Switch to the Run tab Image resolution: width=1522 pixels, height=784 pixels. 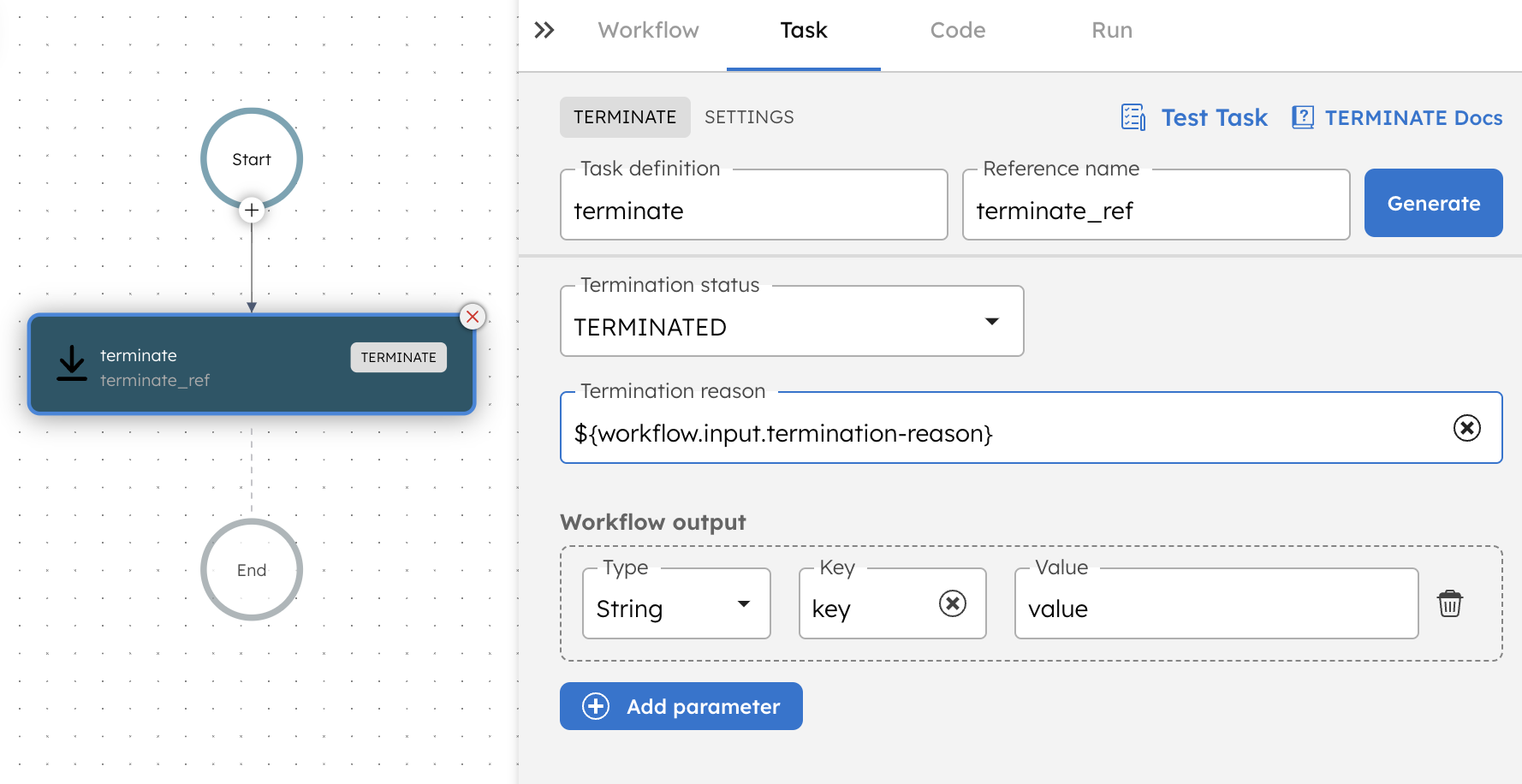click(1112, 31)
